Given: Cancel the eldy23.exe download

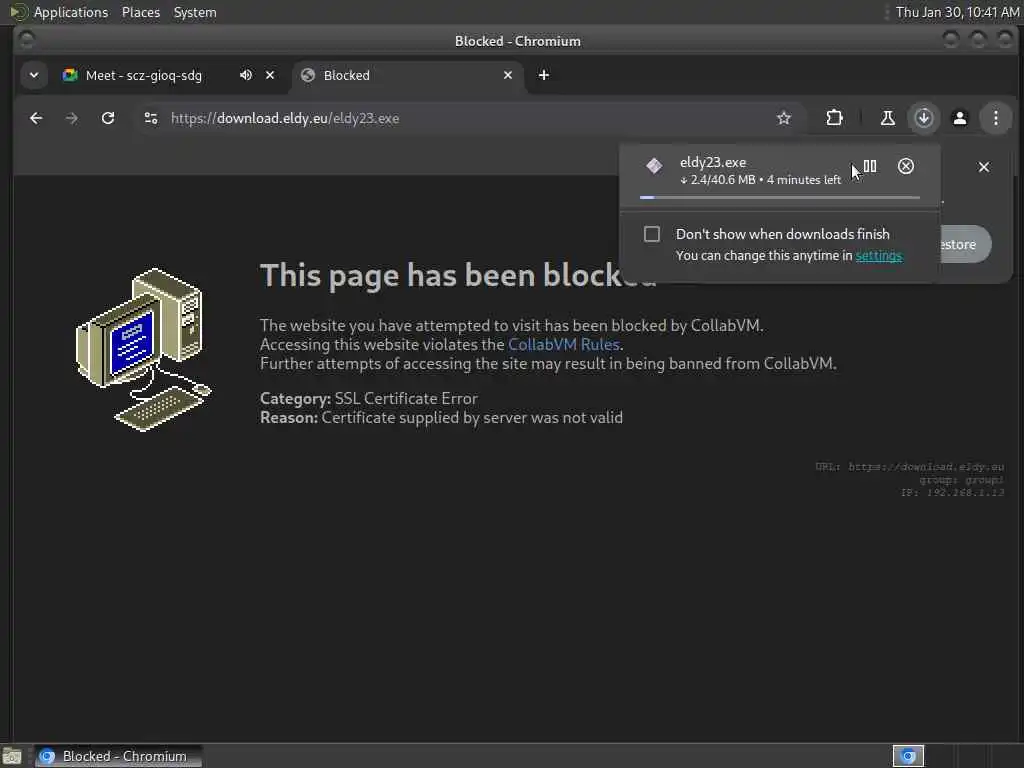Looking at the screenshot, I should 906,167.
